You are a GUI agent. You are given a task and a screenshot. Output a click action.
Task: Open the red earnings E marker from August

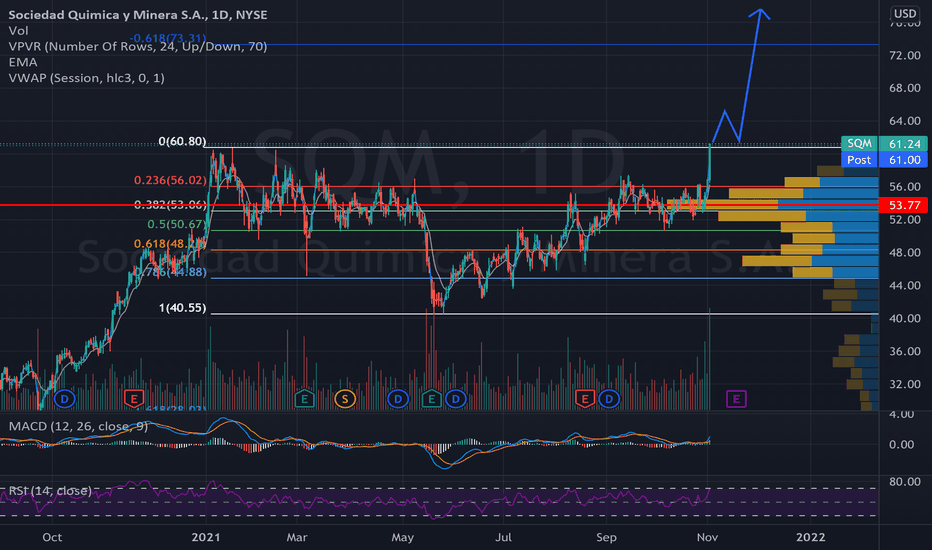coord(585,399)
